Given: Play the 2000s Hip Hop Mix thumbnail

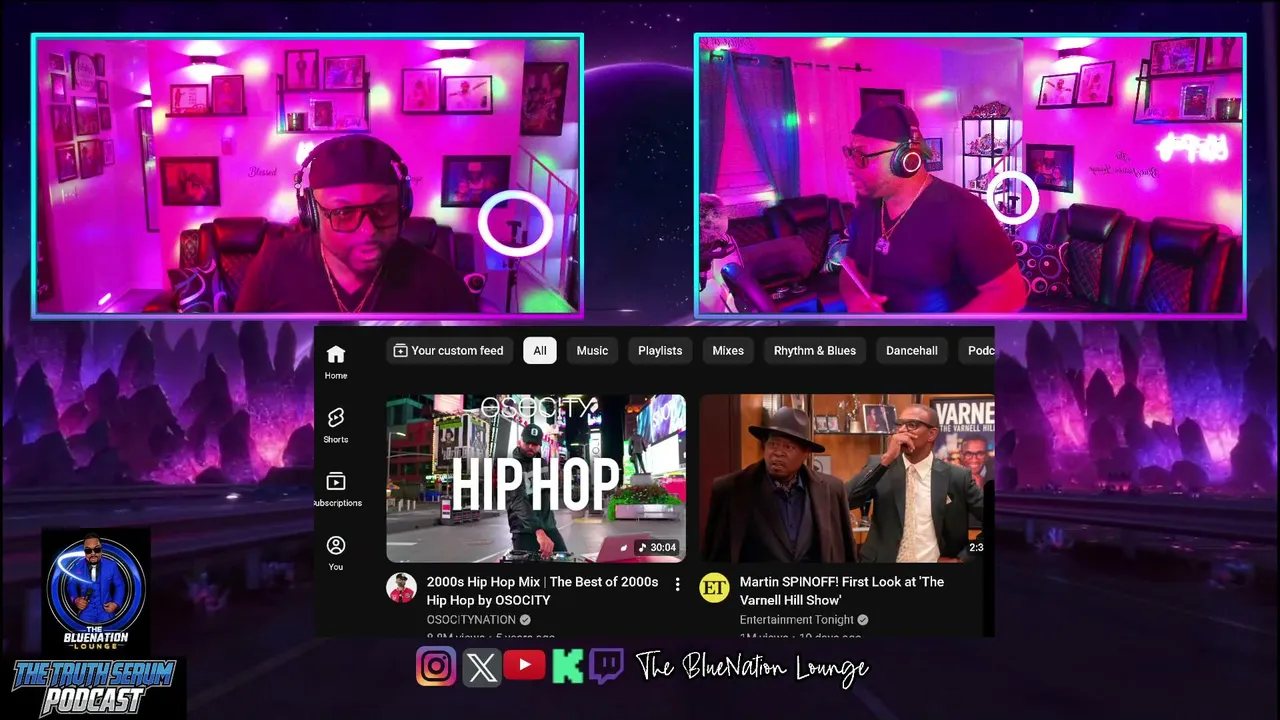Looking at the screenshot, I should point(536,479).
